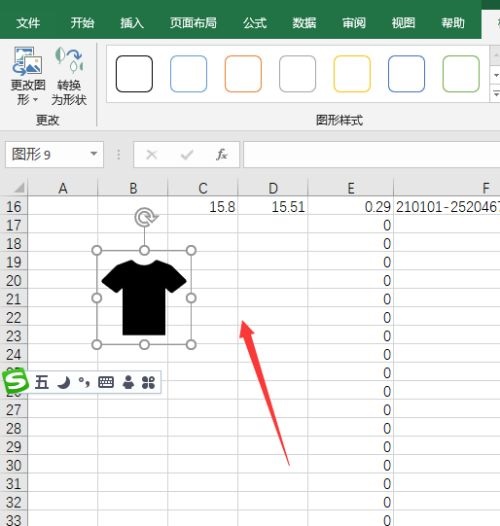Select column D header
500x526 pixels.
(x=273, y=188)
